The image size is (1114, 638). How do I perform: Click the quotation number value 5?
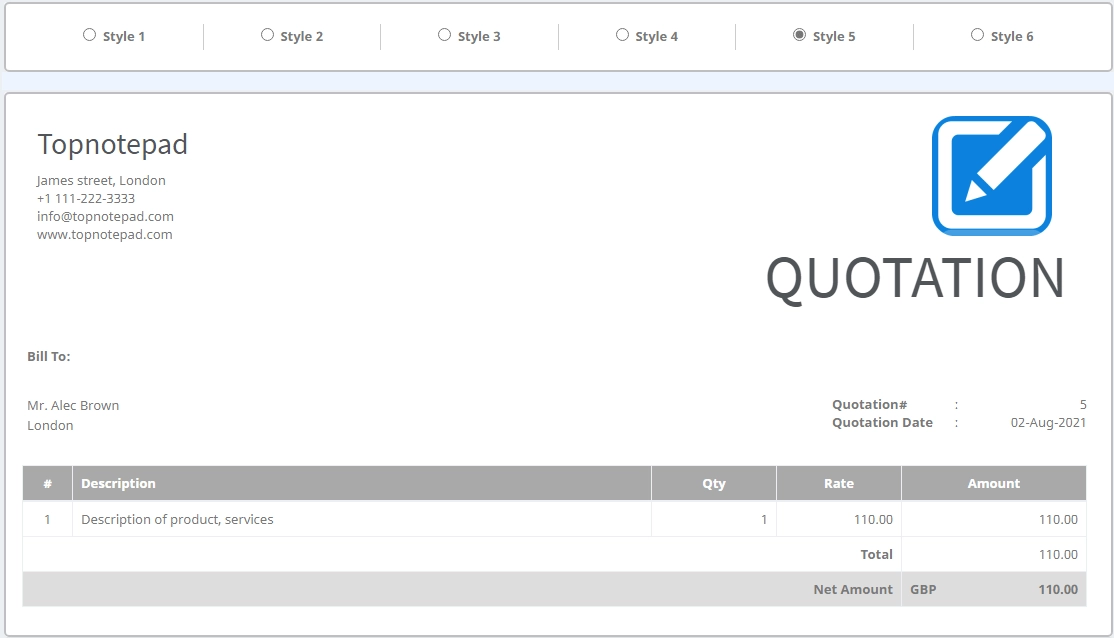(1083, 404)
